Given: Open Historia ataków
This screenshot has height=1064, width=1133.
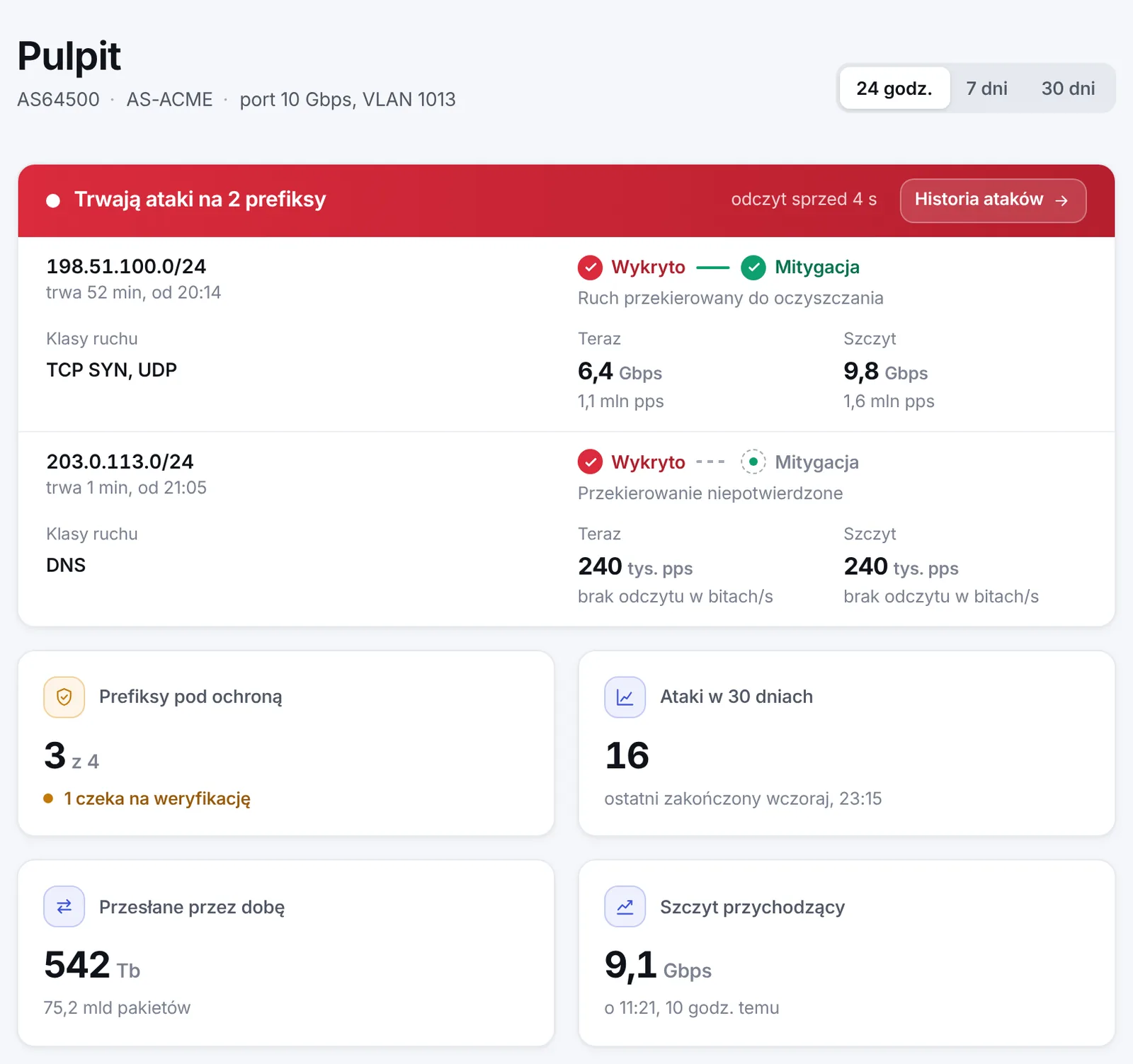Looking at the screenshot, I should 993,200.
